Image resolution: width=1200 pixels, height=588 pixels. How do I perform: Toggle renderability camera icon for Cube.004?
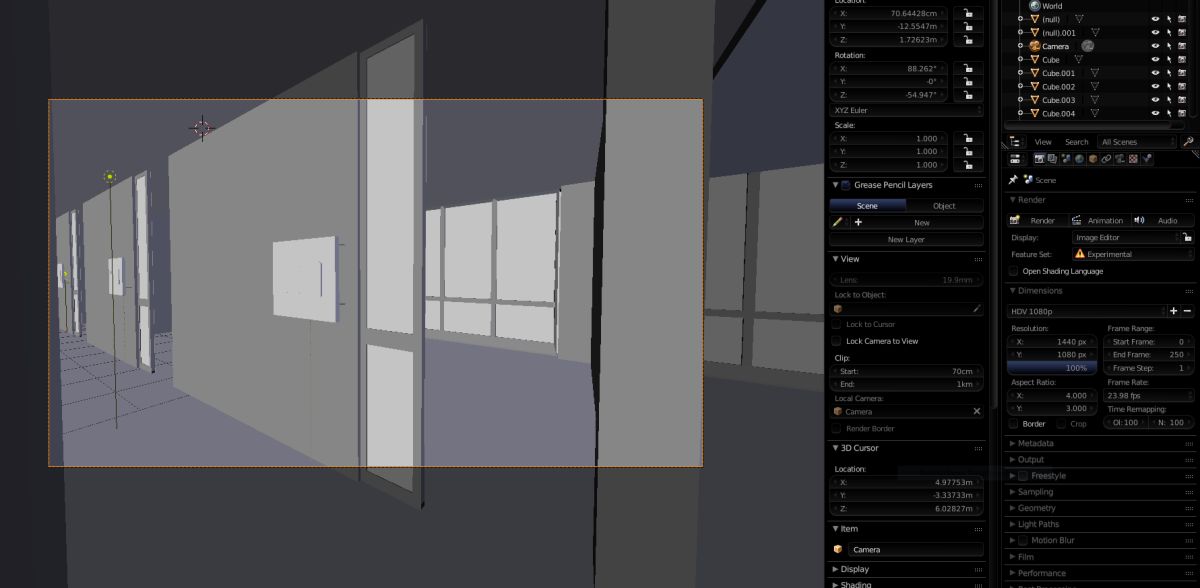pyautogui.click(x=1182, y=114)
